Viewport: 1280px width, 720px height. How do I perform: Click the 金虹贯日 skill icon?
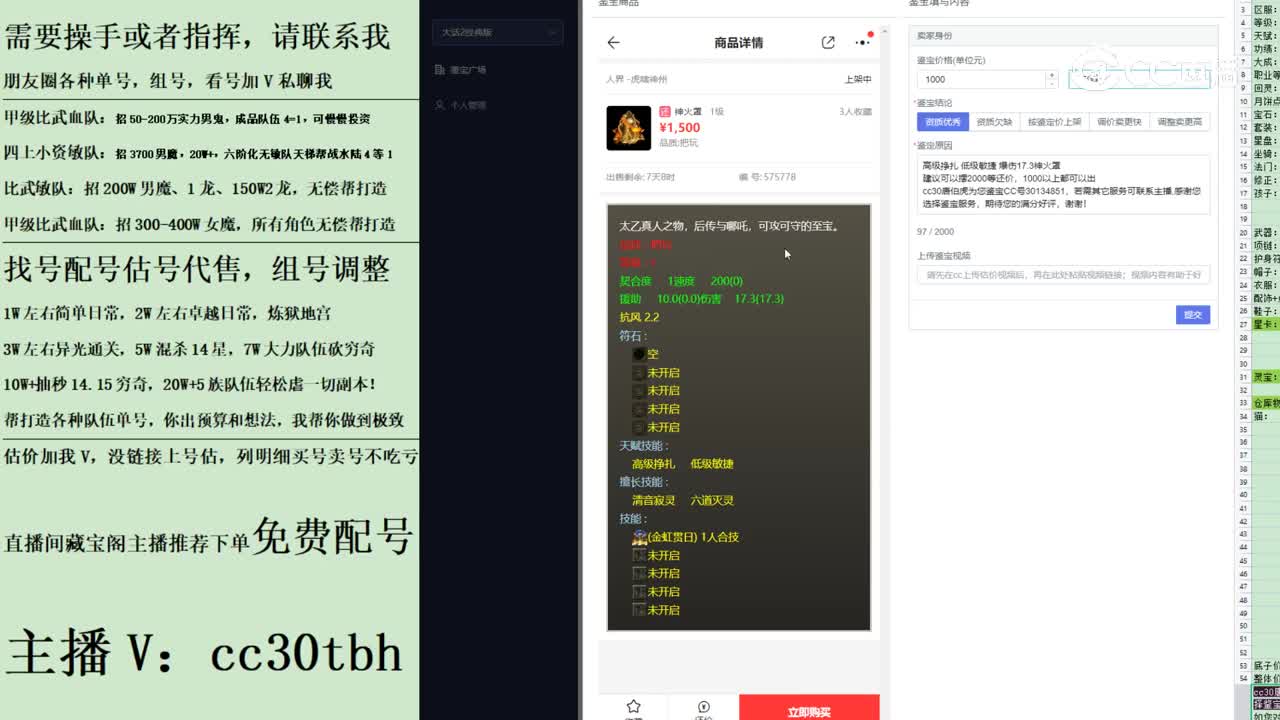tap(639, 537)
